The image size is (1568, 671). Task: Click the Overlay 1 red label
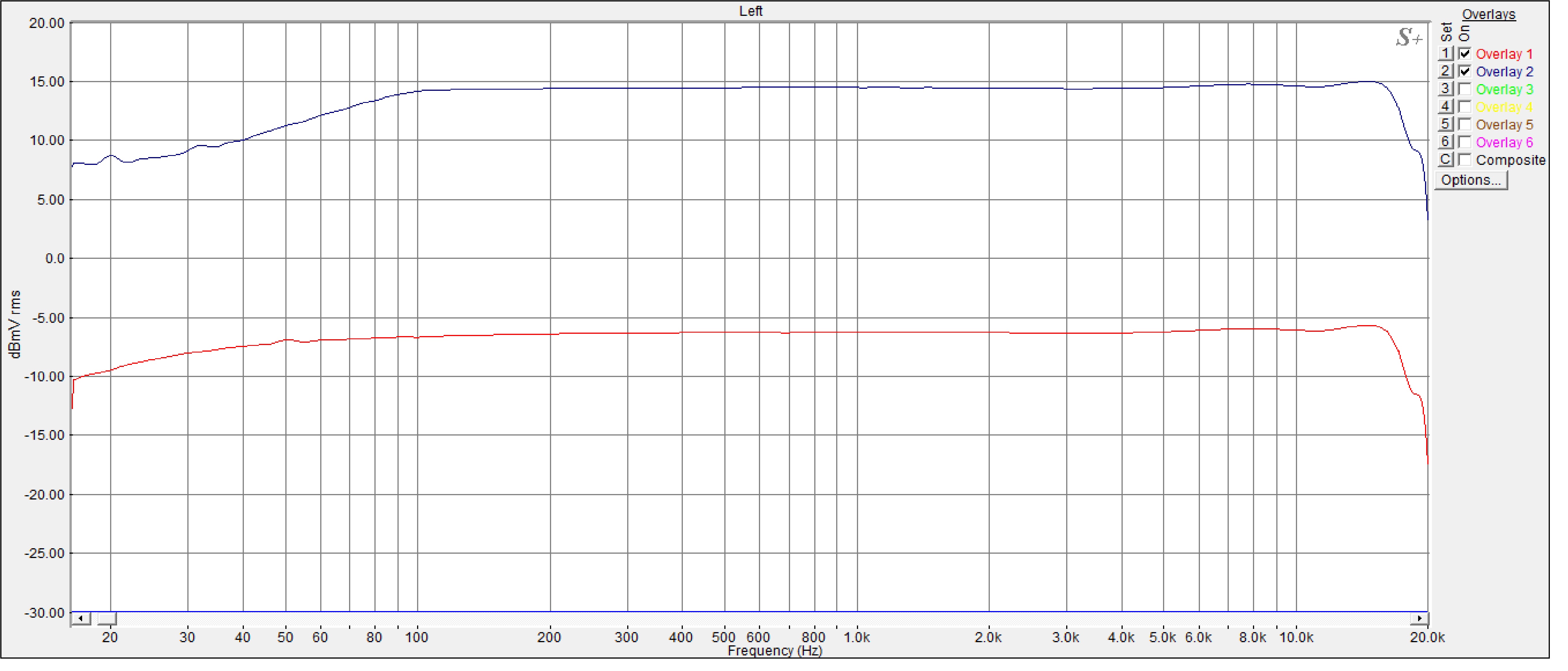[1504, 54]
